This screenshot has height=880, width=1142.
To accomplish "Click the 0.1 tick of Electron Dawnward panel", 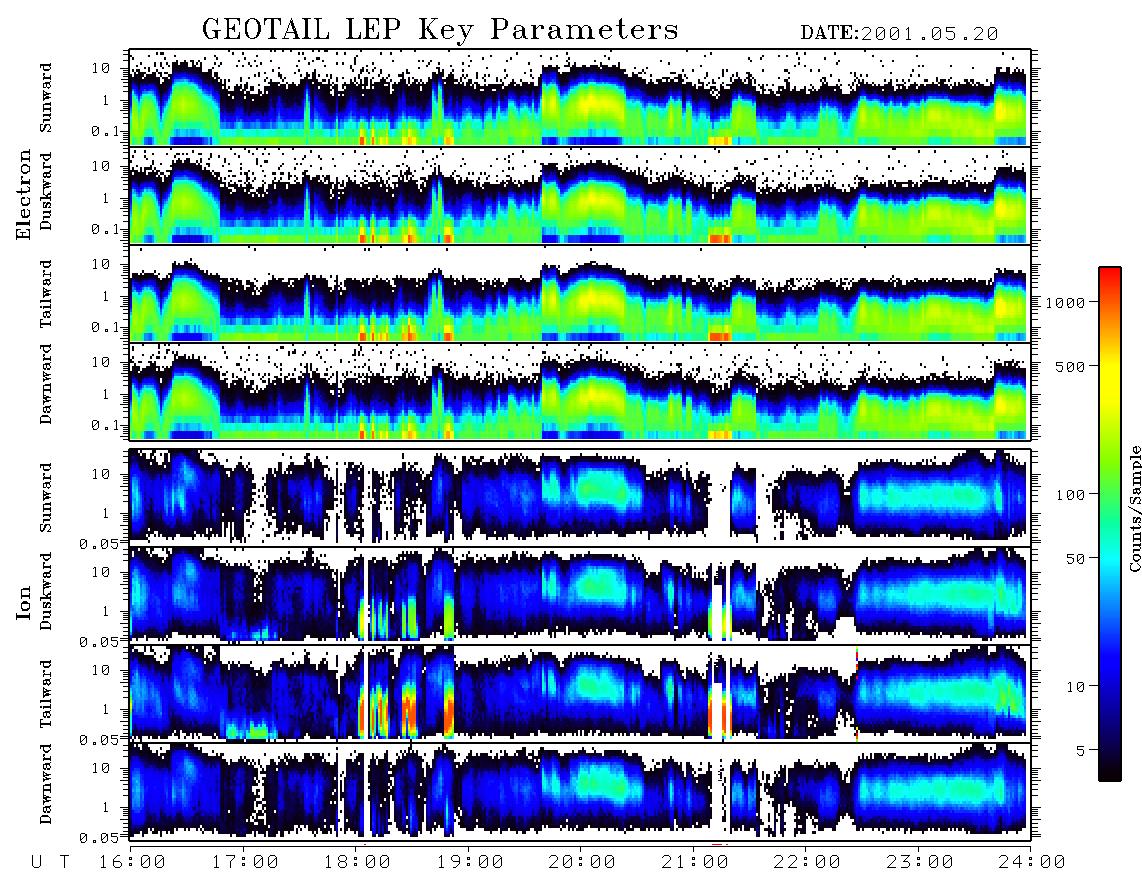I will [x=106, y=425].
